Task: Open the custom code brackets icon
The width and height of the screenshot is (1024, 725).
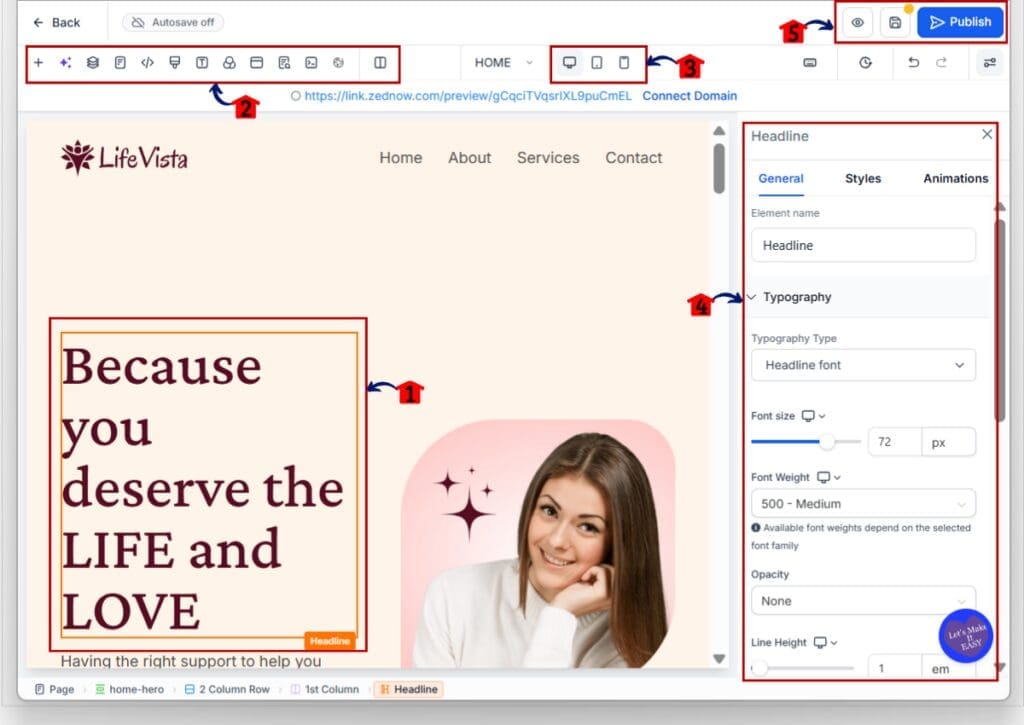Action: [x=148, y=63]
